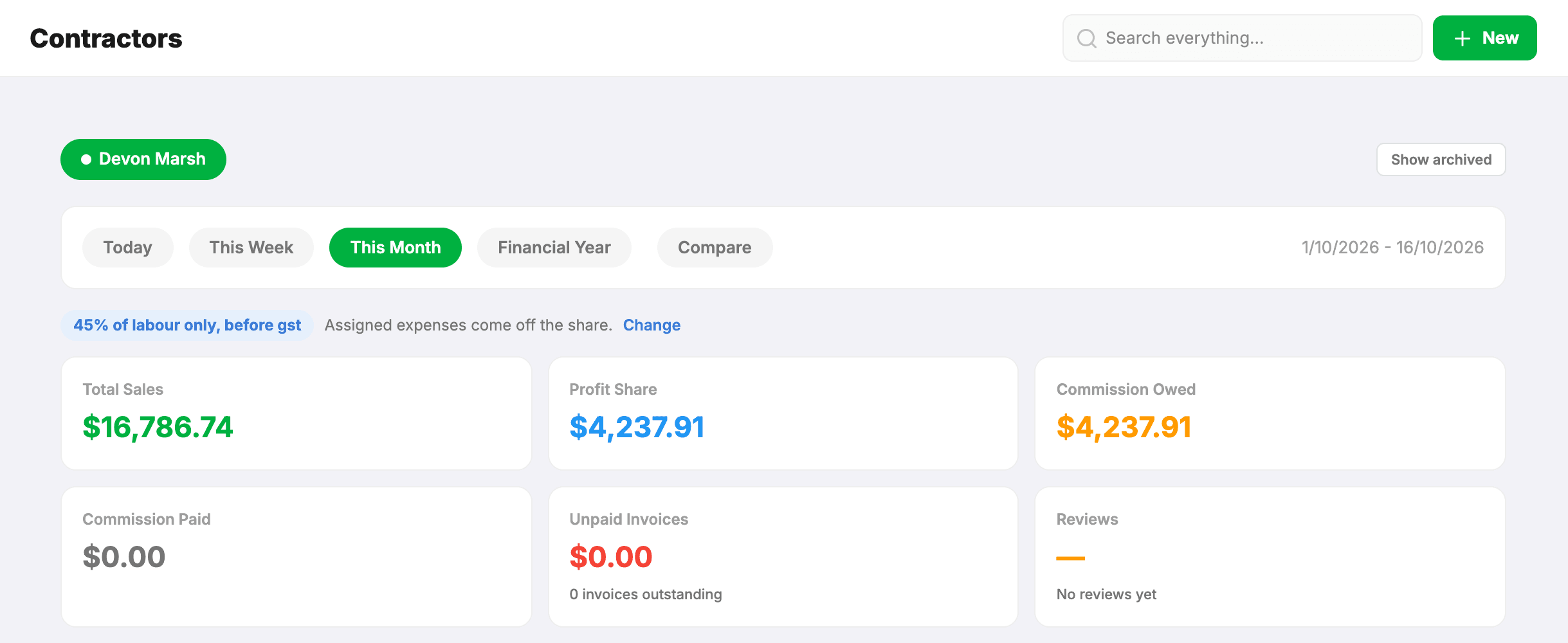Click the Unpaid Invoices label
The height and width of the screenshot is (643, 1568).
point(628,519)
